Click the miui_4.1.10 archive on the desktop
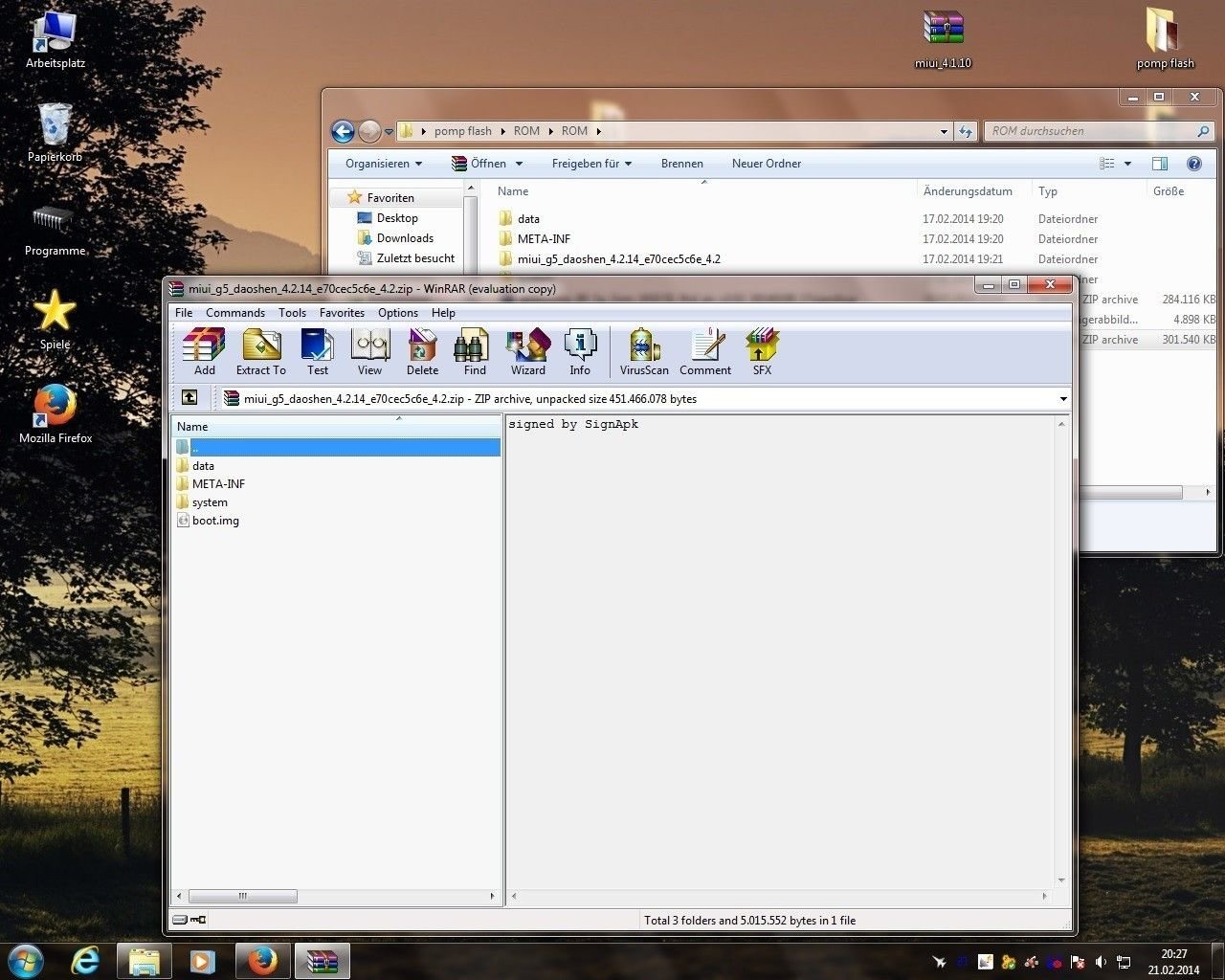Viewport: 1225px width, 980px height. point(943,39)
